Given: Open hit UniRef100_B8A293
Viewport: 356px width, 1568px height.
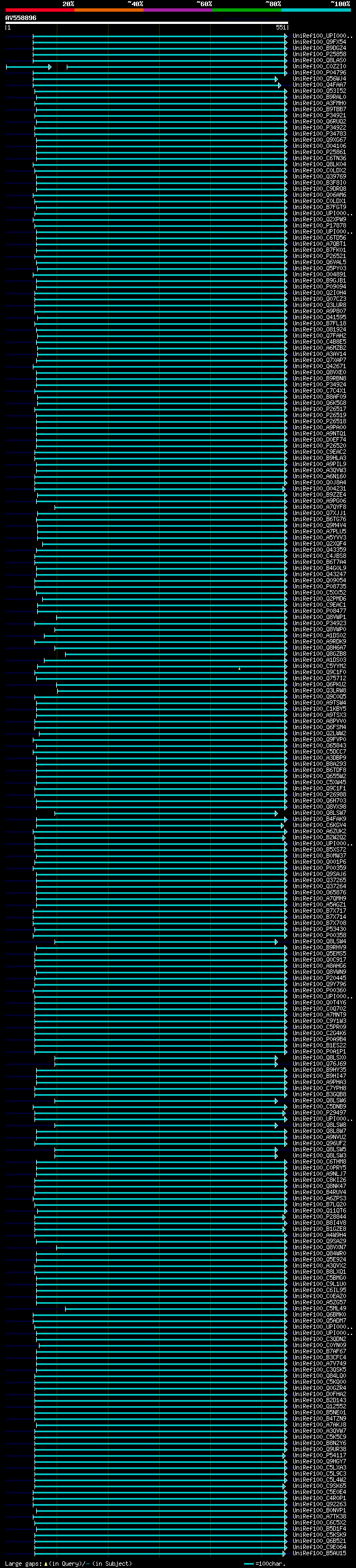Looking at the screenshot, I should 319,763.
